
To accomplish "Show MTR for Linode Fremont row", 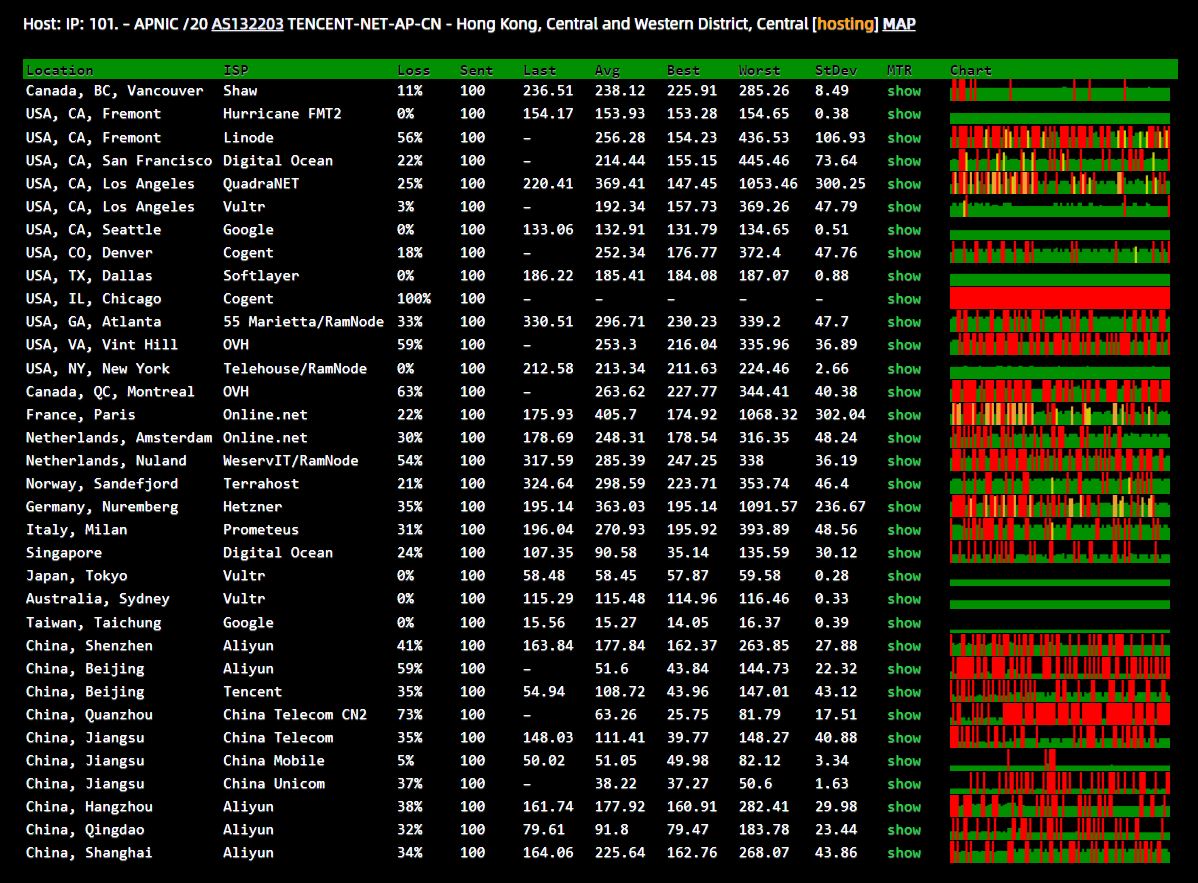I will [904, 137].
